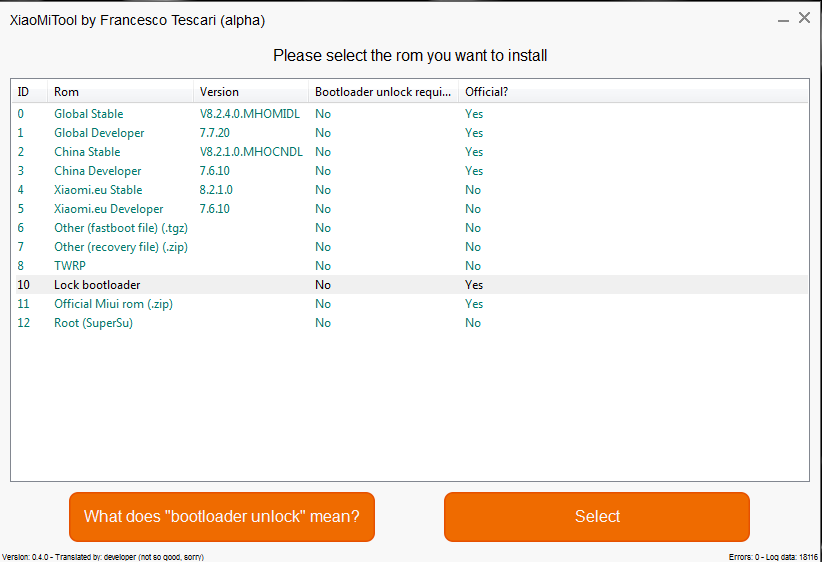The image size is (822, 562).
Task: Click Bootloader unlock required column header
Action: click(x=382, y=92)
